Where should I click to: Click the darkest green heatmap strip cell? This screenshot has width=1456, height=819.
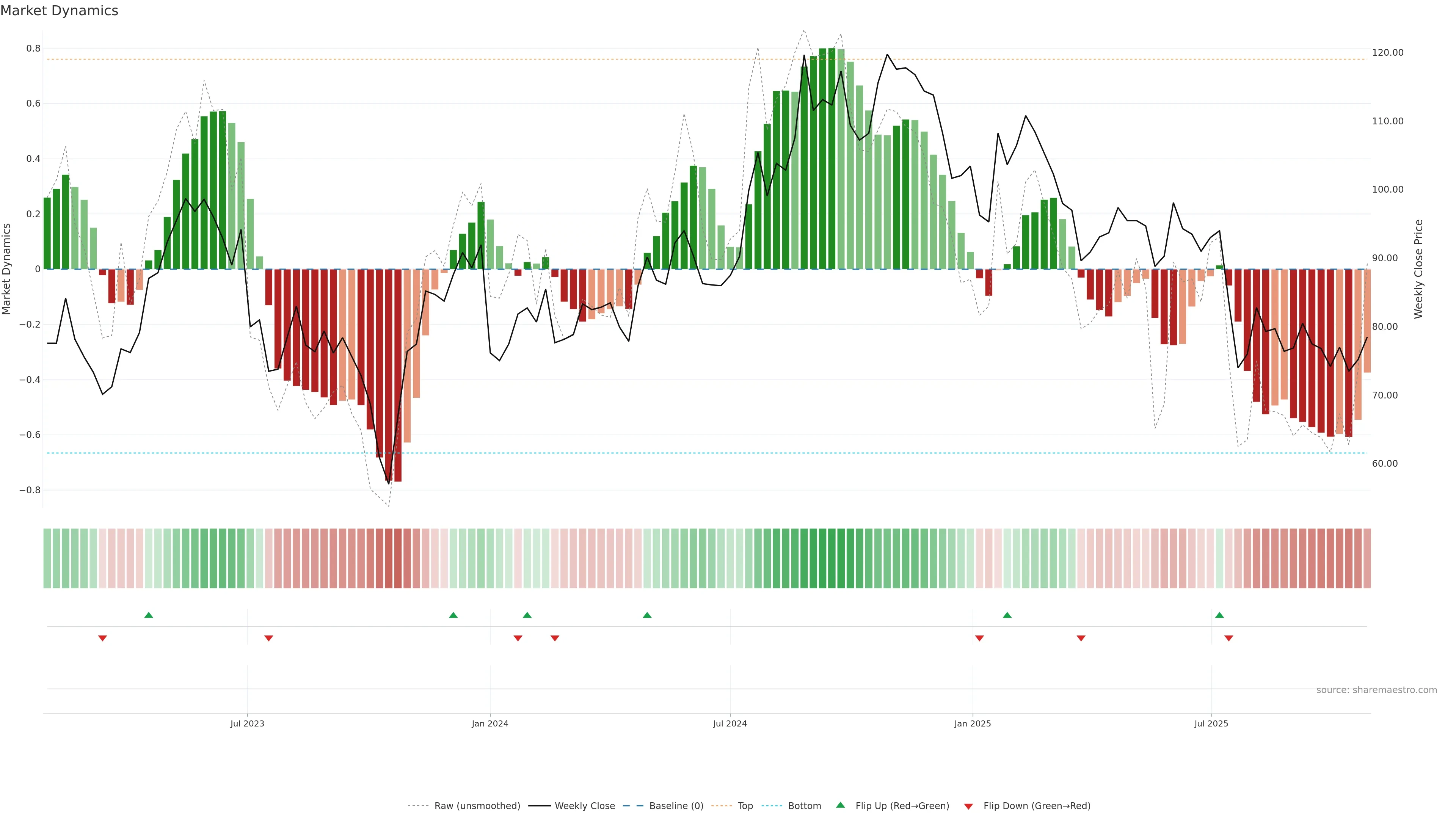(x=832, y=558)
